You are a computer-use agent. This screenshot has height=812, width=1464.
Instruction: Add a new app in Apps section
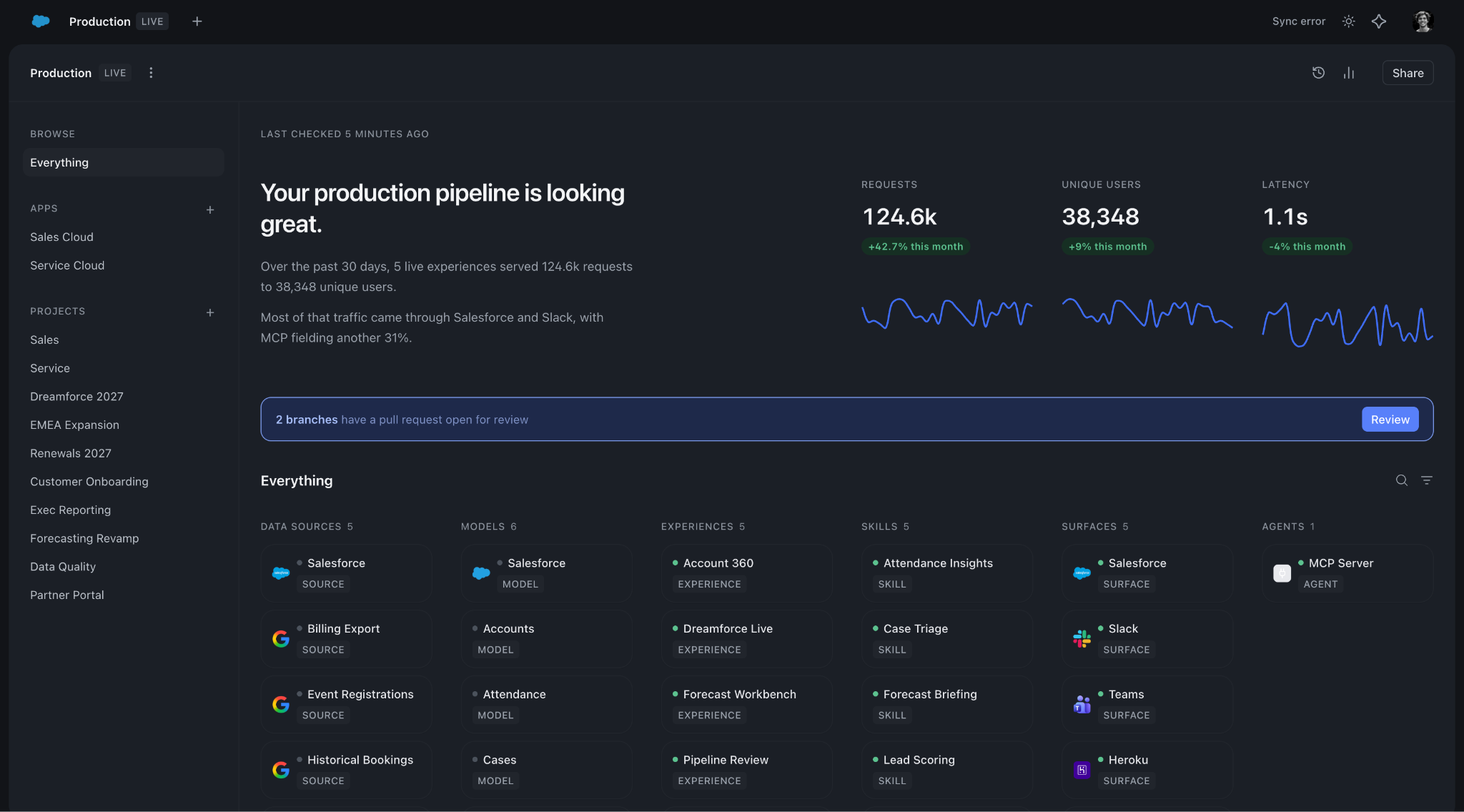(x=210, y=209)
